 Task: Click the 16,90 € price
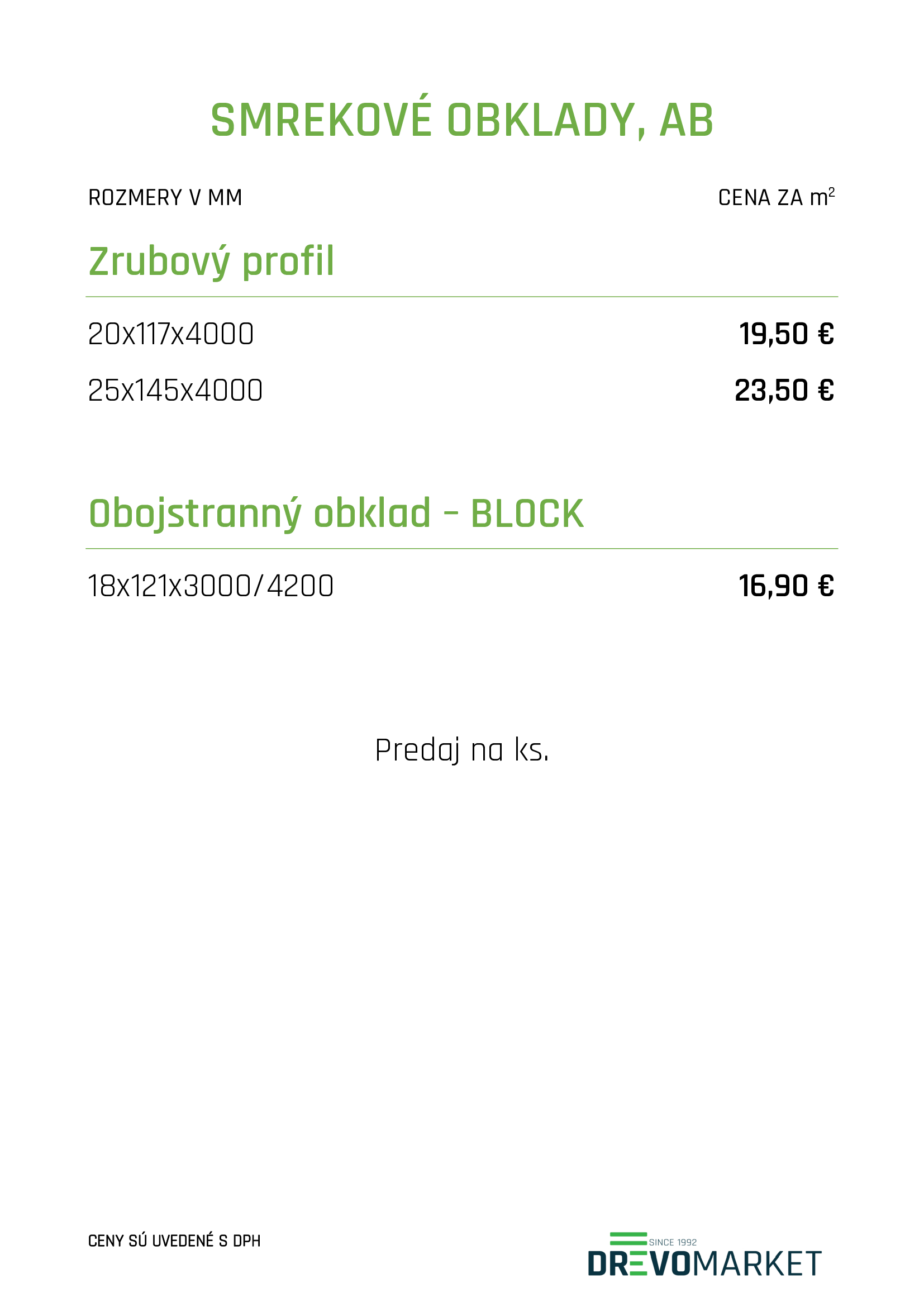pyautogui.click(x=786, y=586)
